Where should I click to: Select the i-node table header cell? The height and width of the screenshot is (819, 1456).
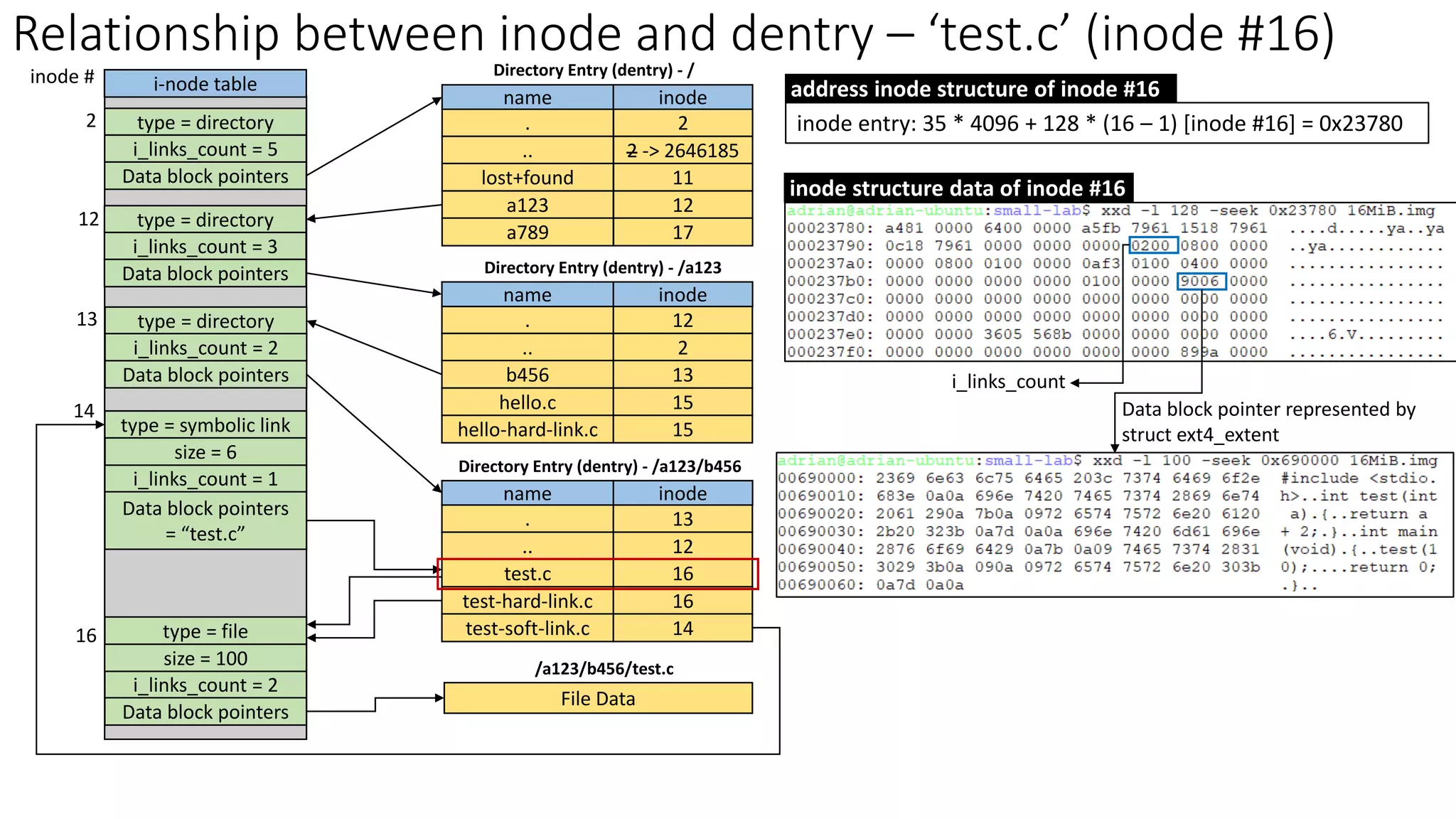click(x=205, y=84)
